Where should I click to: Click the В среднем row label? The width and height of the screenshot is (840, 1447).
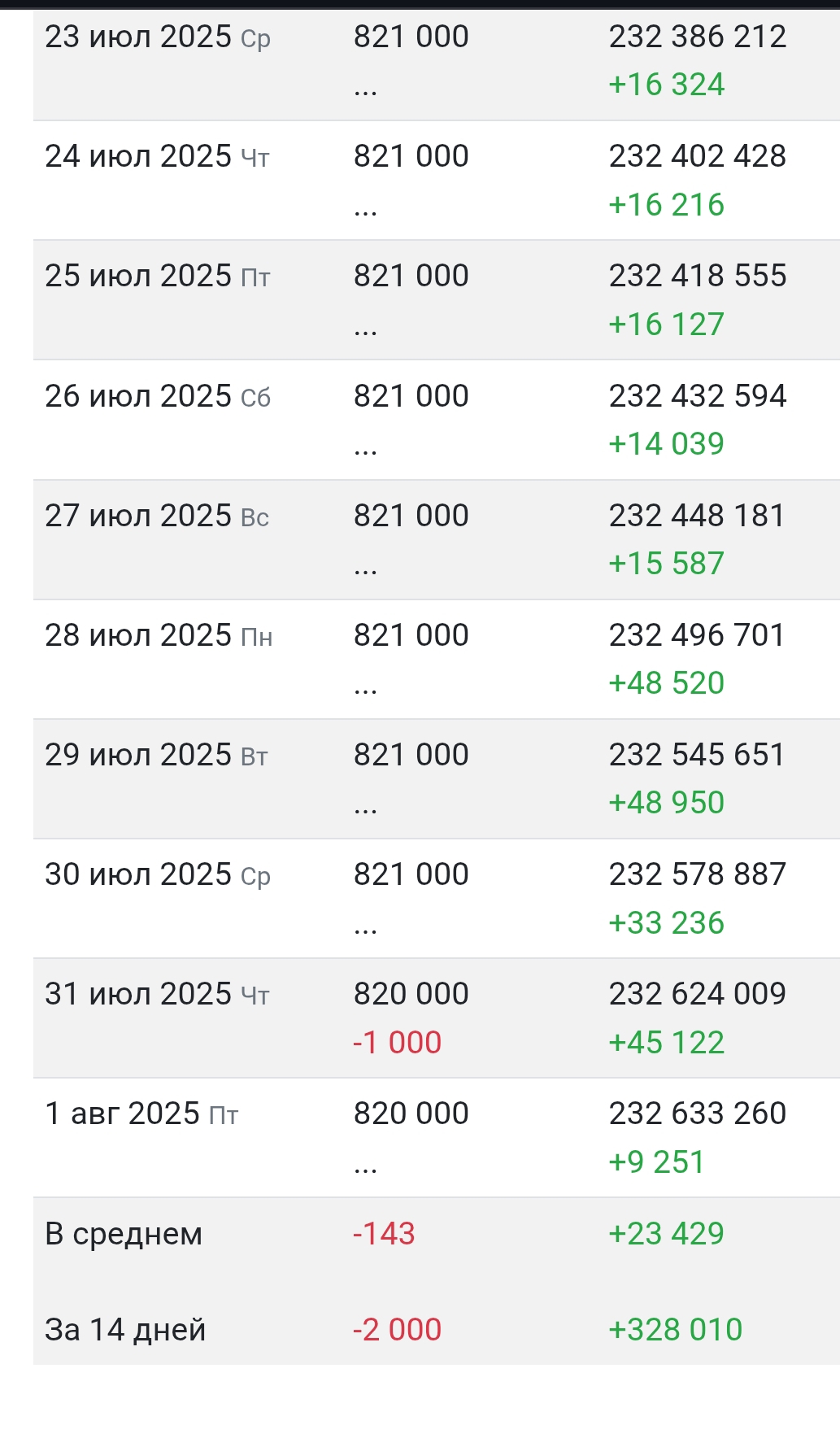124,1234
